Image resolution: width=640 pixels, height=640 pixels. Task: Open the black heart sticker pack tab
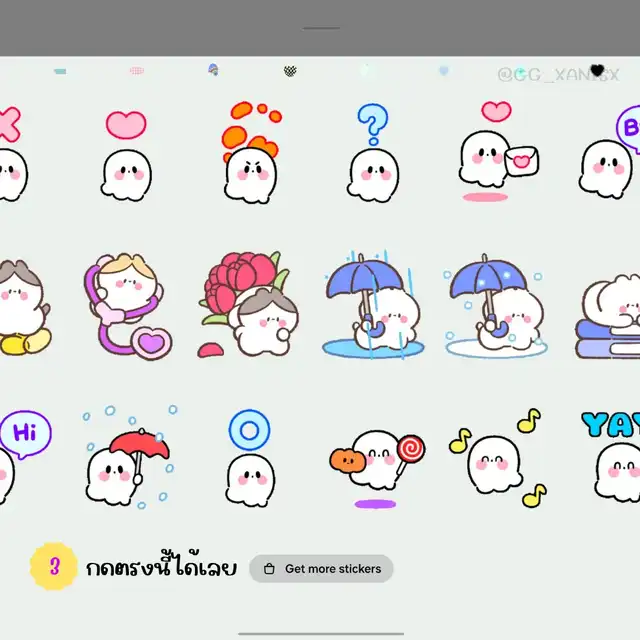pyautogui.click(x=598, y=71)
